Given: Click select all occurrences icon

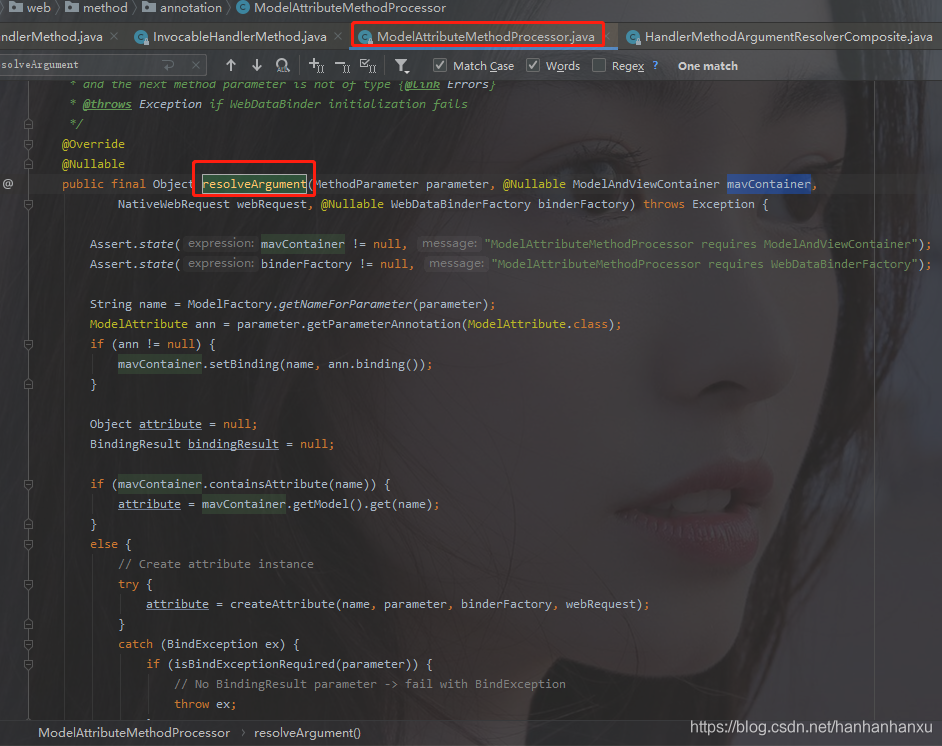Looking at the screenshot, I should 367,66.
